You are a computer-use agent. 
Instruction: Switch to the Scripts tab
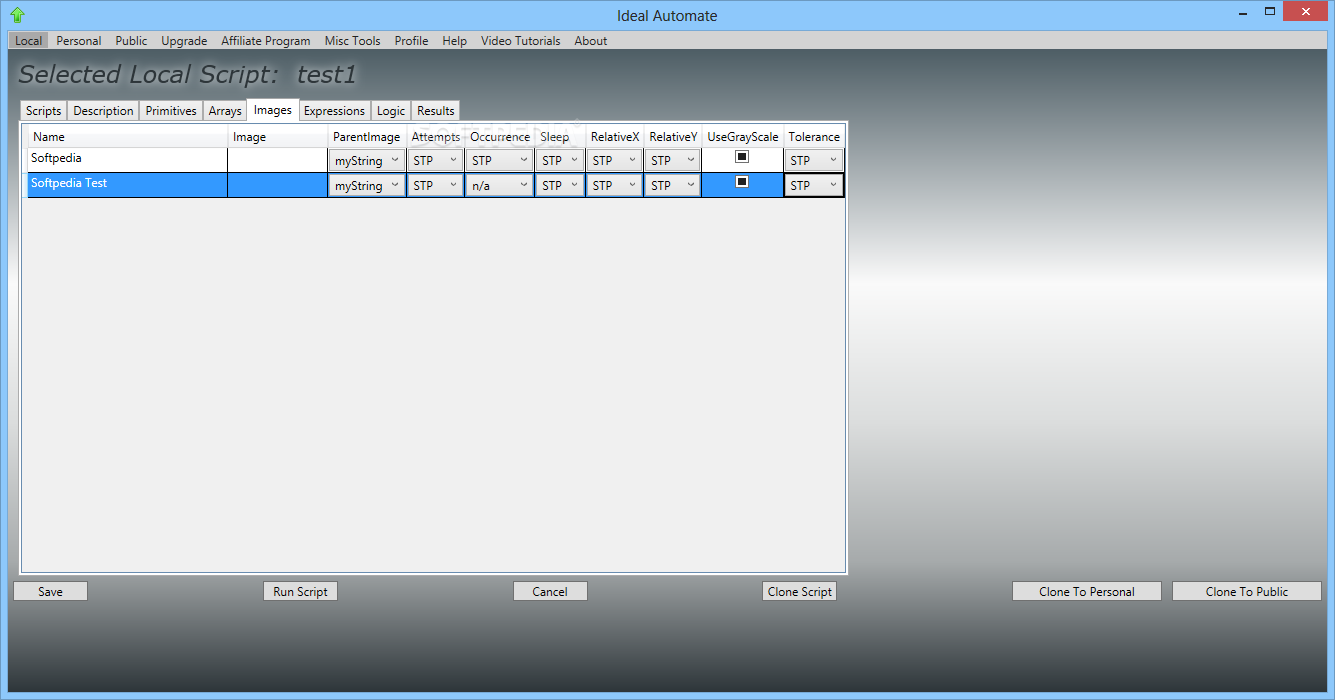(x=44, y=111)
